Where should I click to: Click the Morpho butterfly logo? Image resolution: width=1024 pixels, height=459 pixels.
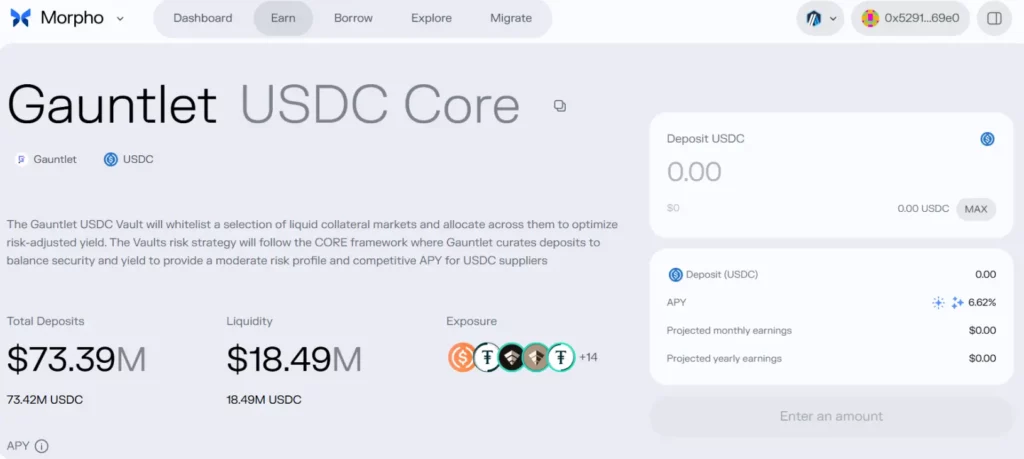(21, 18)
